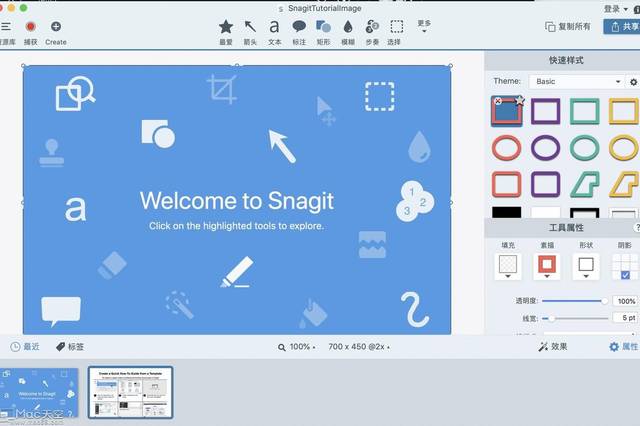Open the Fill color dropdown
640x426 pixels.
[x=508, y=266]
